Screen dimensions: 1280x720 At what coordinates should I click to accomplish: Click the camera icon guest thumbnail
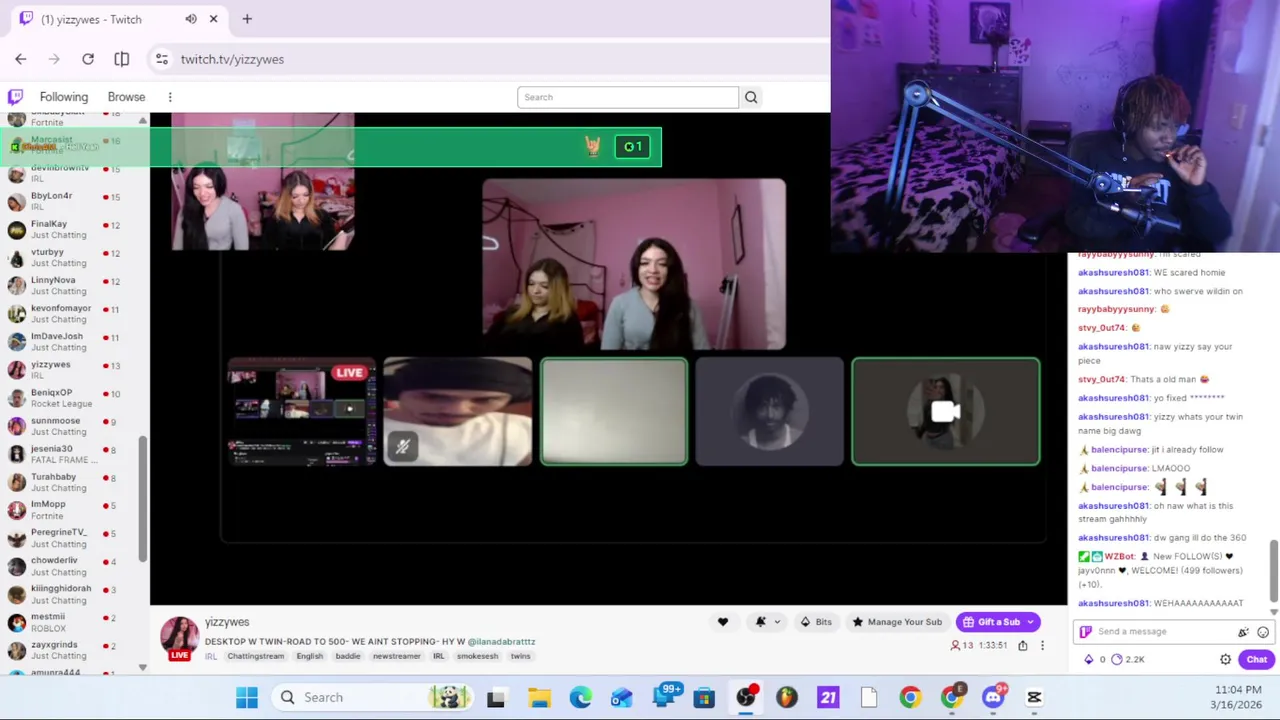[x=946, y=411]
